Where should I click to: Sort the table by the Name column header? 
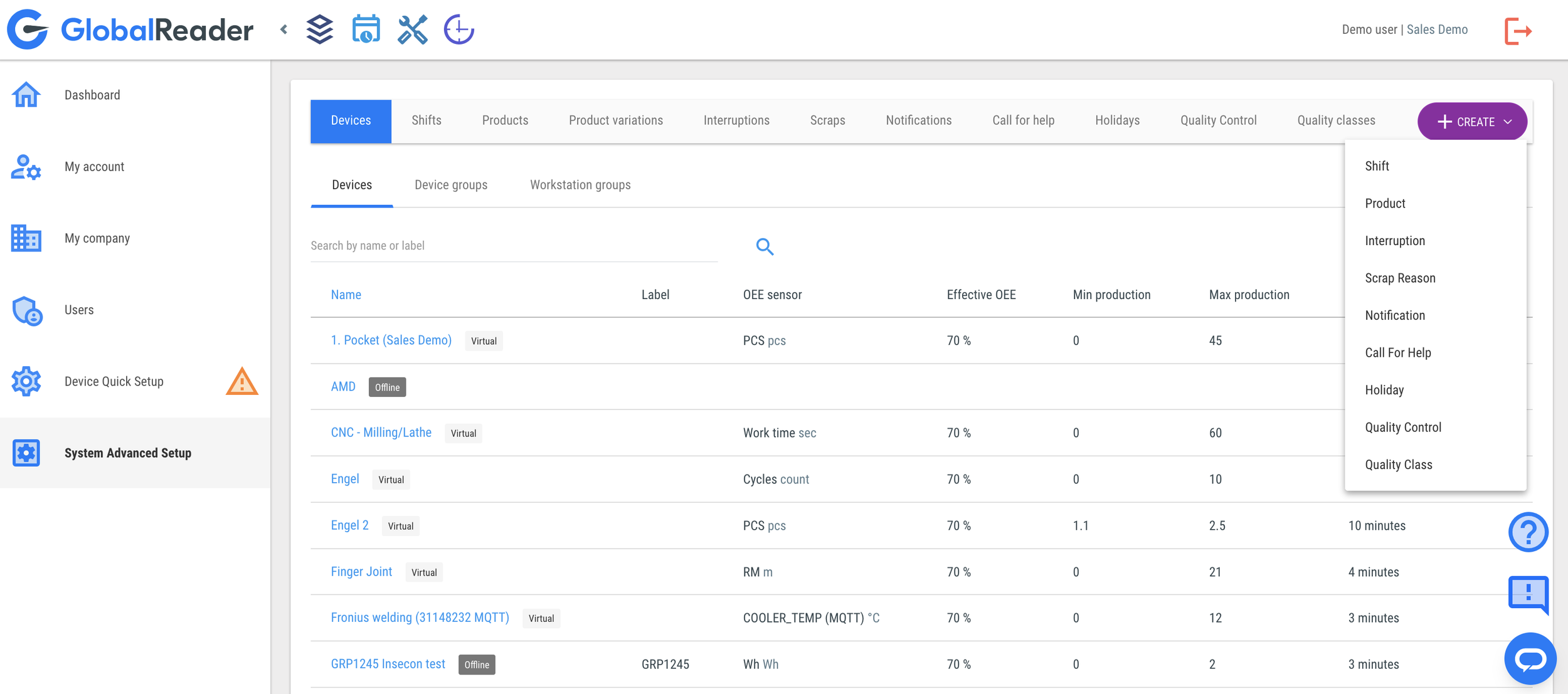point(346,295)
